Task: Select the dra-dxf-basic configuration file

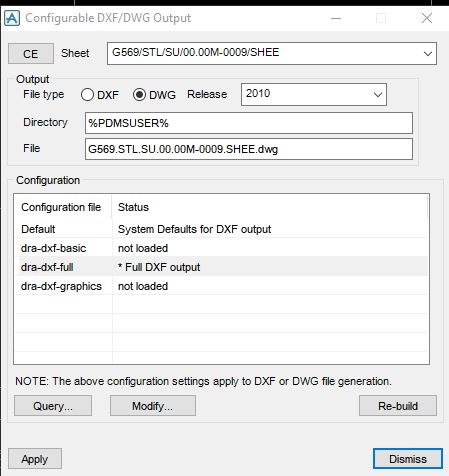Action: [x=53, y=248]
